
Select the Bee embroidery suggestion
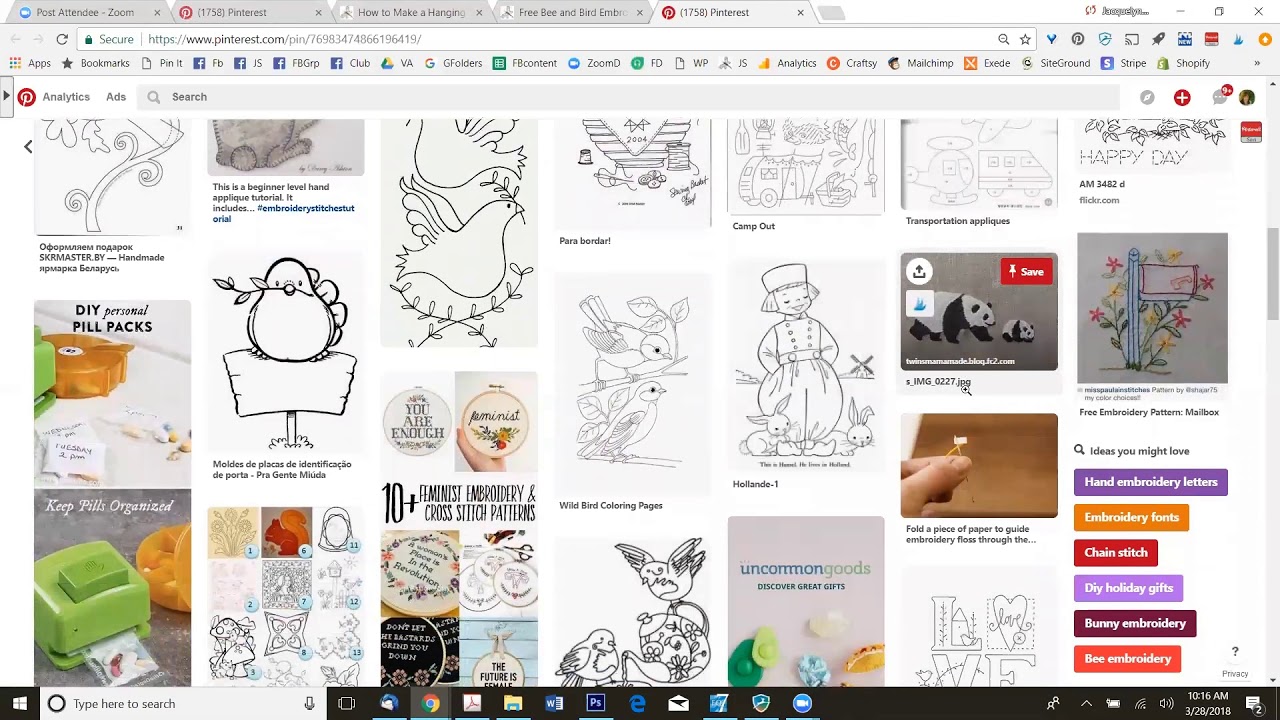click(1127, 658)
